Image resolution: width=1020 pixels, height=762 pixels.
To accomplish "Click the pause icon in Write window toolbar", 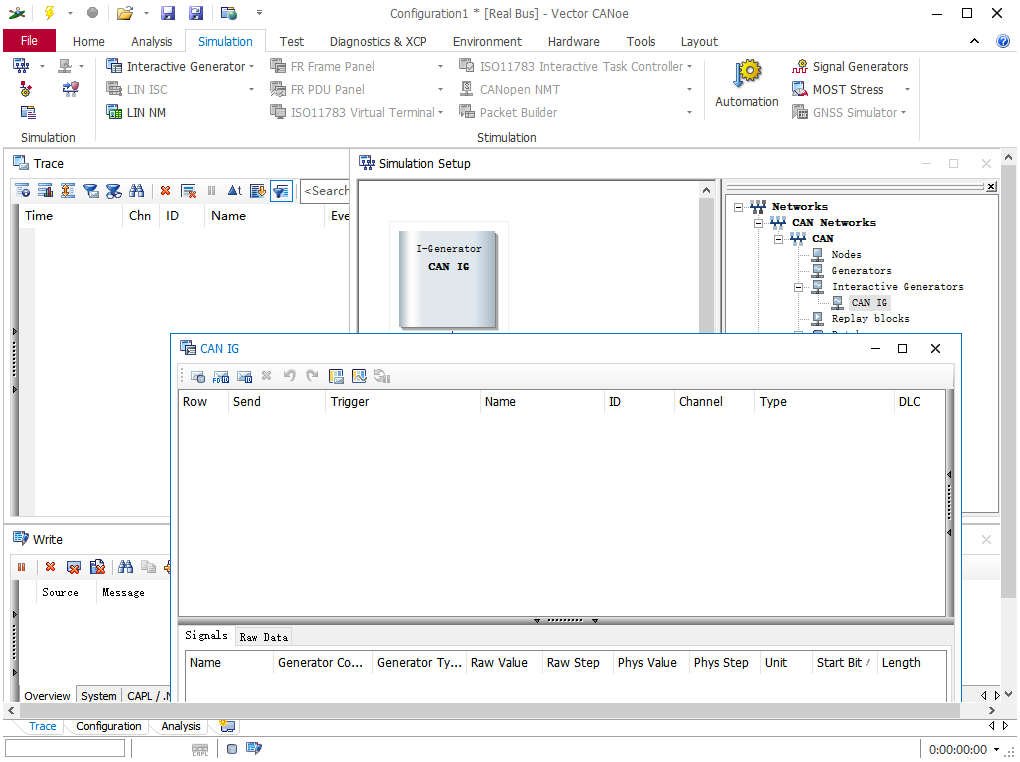I will coord(21,567).
